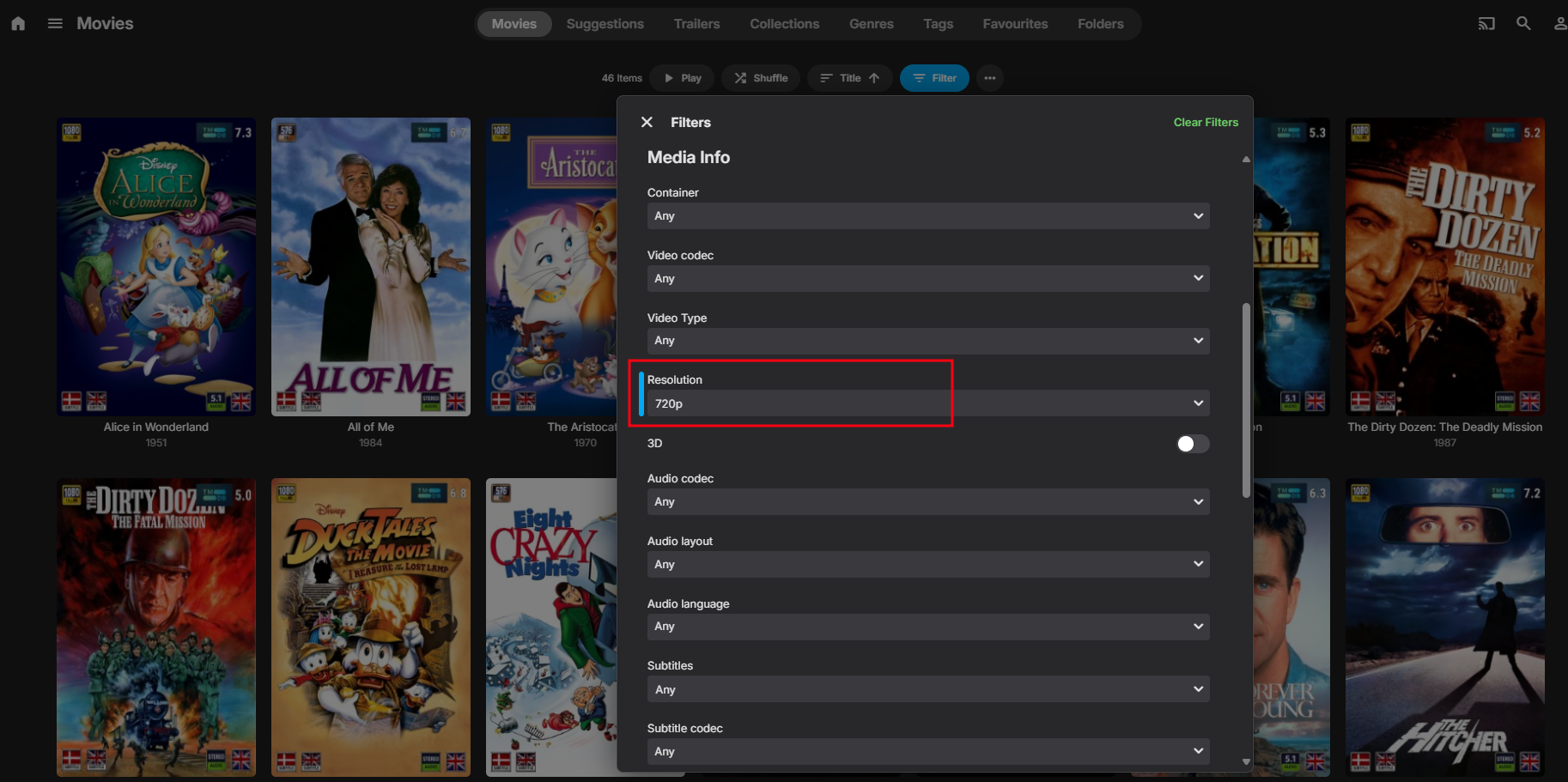
Task: Open the Audio layout dropdown
Action: pyautogui.click(x=928, y=565)
